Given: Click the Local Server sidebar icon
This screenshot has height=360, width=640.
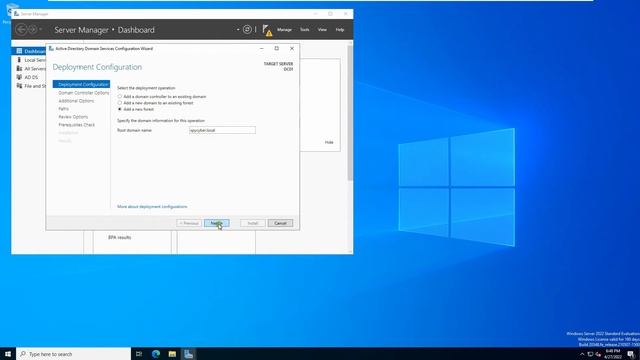Looking at the screenshot, I should pyautogui.click(x=19, y=60).
